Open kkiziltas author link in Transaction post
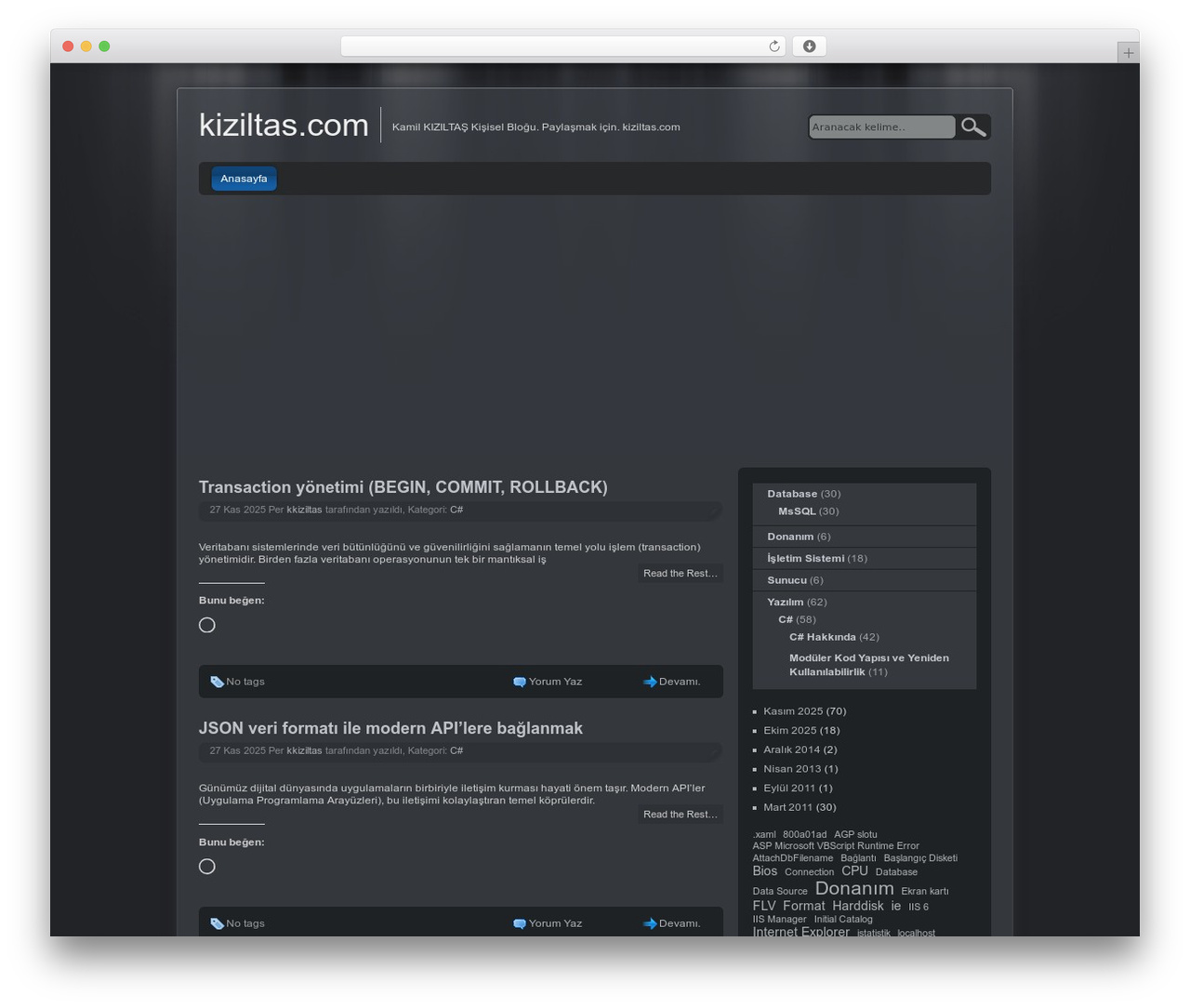Viewport: 1190px width, 1008px height. point(304,510)
